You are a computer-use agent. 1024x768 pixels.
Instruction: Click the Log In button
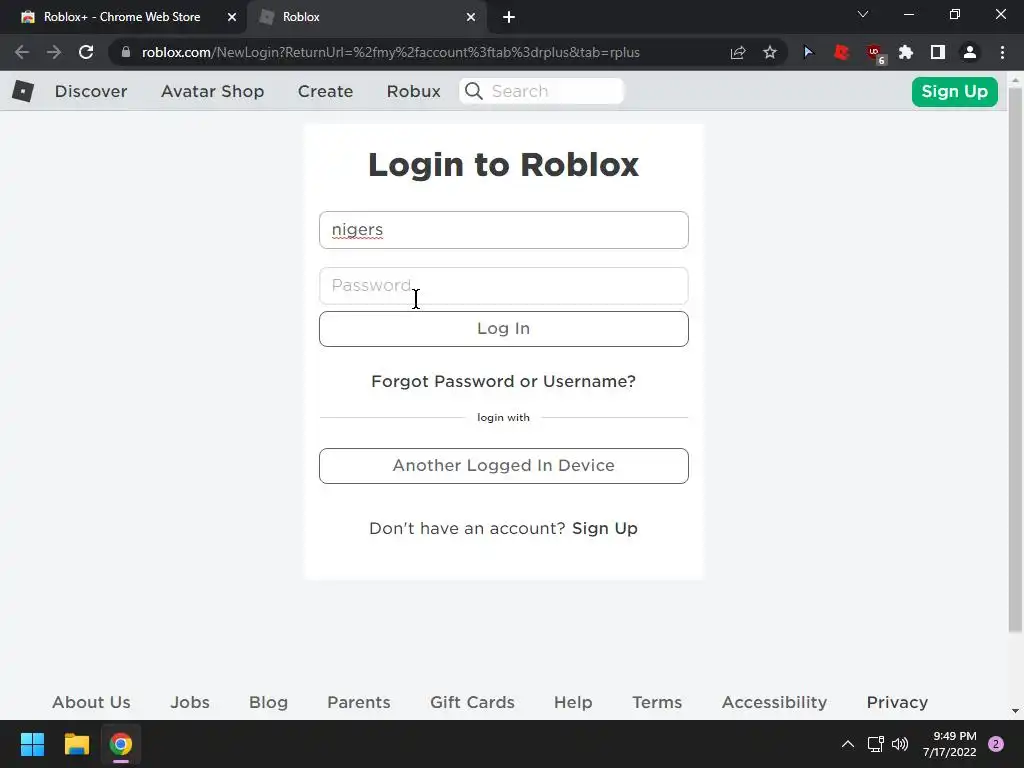504,328
